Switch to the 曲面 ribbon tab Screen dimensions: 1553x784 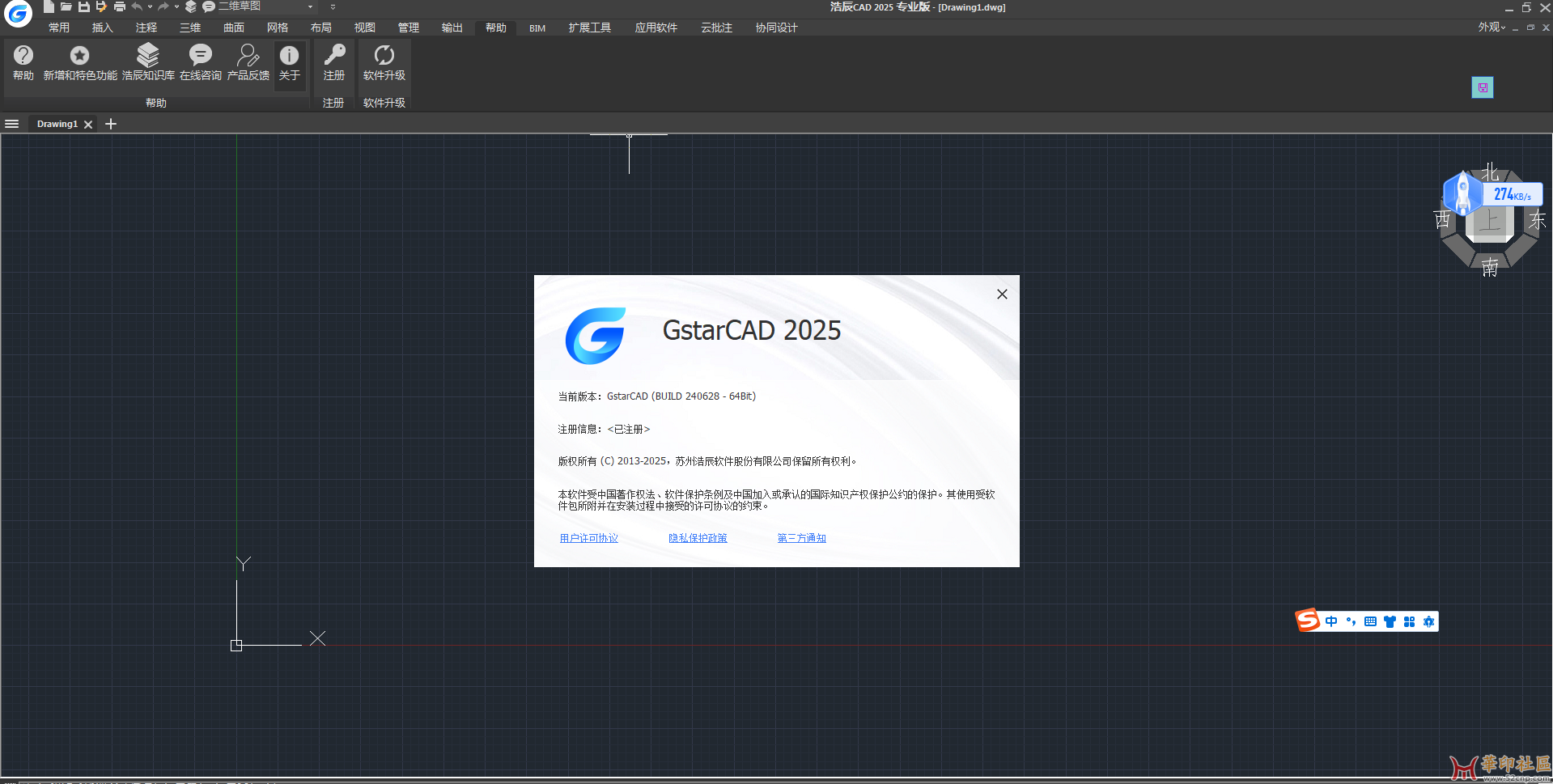[x=234, y=28]
